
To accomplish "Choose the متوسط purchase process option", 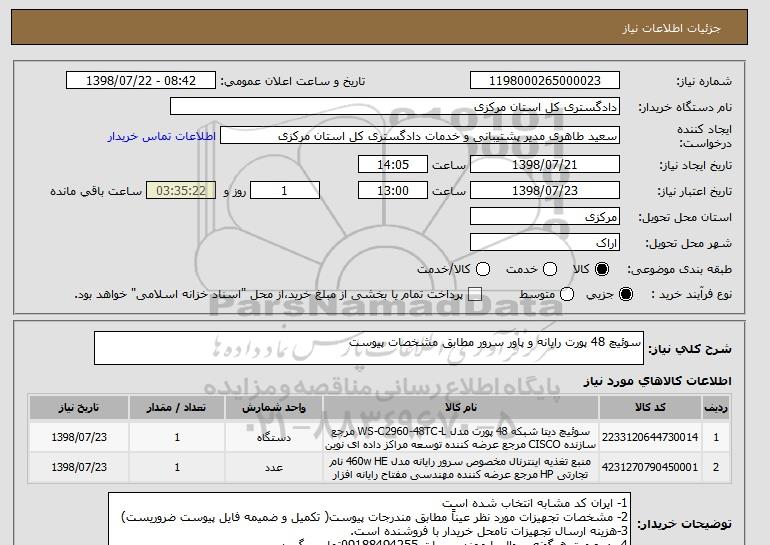I will coord(567,294).
